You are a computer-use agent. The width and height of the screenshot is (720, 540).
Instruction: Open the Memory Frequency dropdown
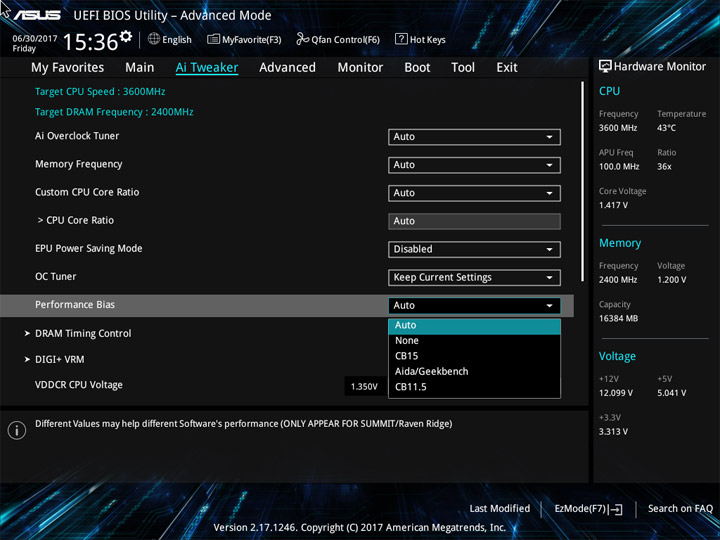click(x=474, y=165)
